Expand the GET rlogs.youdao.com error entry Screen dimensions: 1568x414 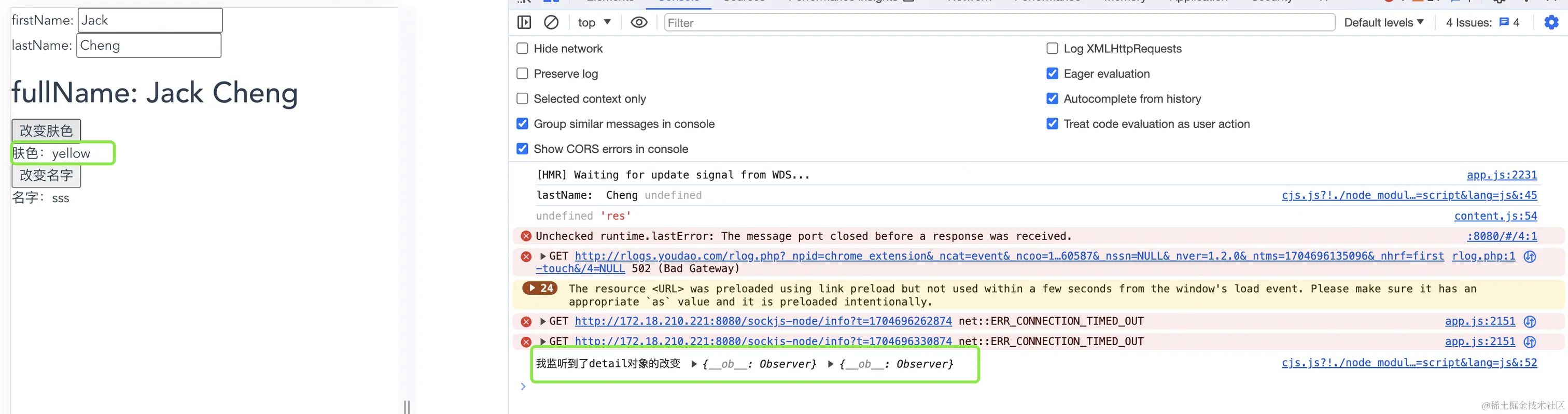pos(543,256)
